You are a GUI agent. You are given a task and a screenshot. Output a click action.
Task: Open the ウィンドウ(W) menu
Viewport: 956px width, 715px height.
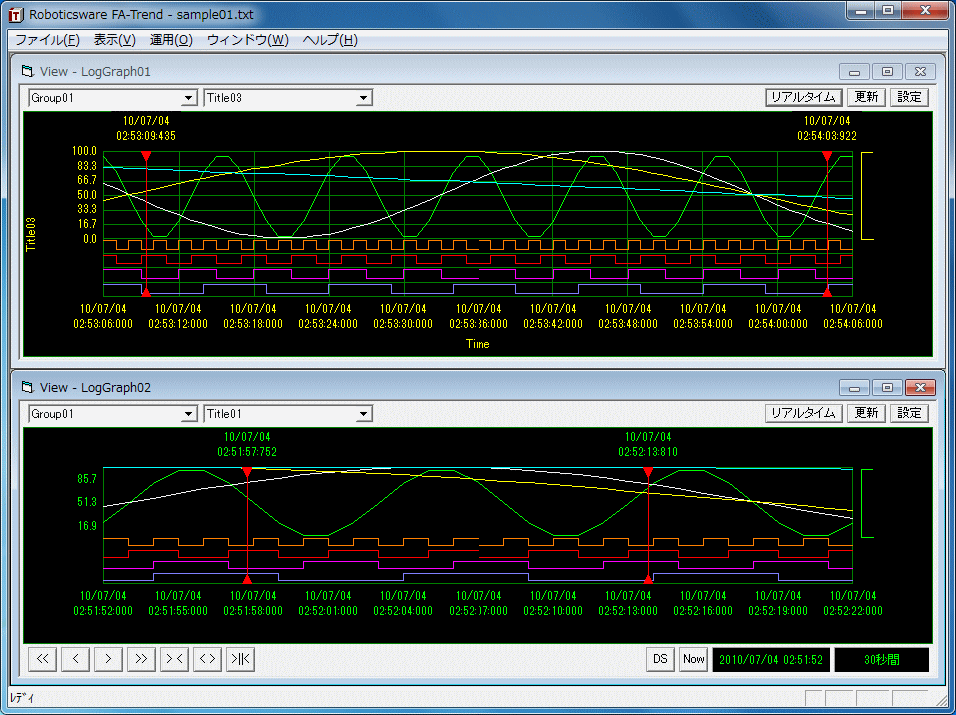(x=248, y=40)
